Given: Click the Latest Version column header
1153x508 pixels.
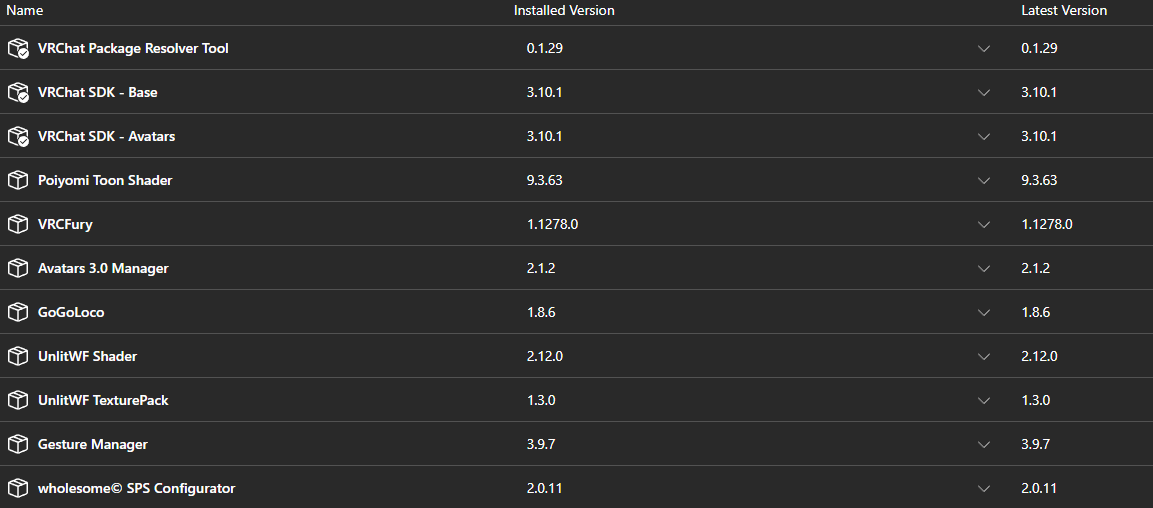Looking at the screenshot, I should [1064, 10].
